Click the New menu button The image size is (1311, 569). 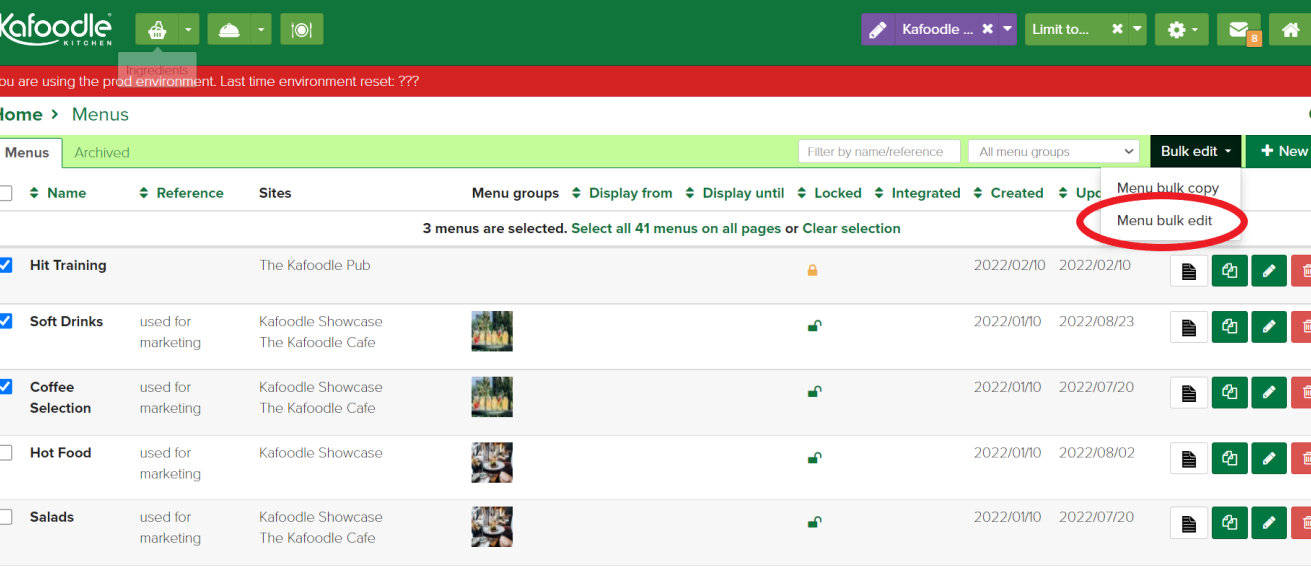coord(1279,151)
